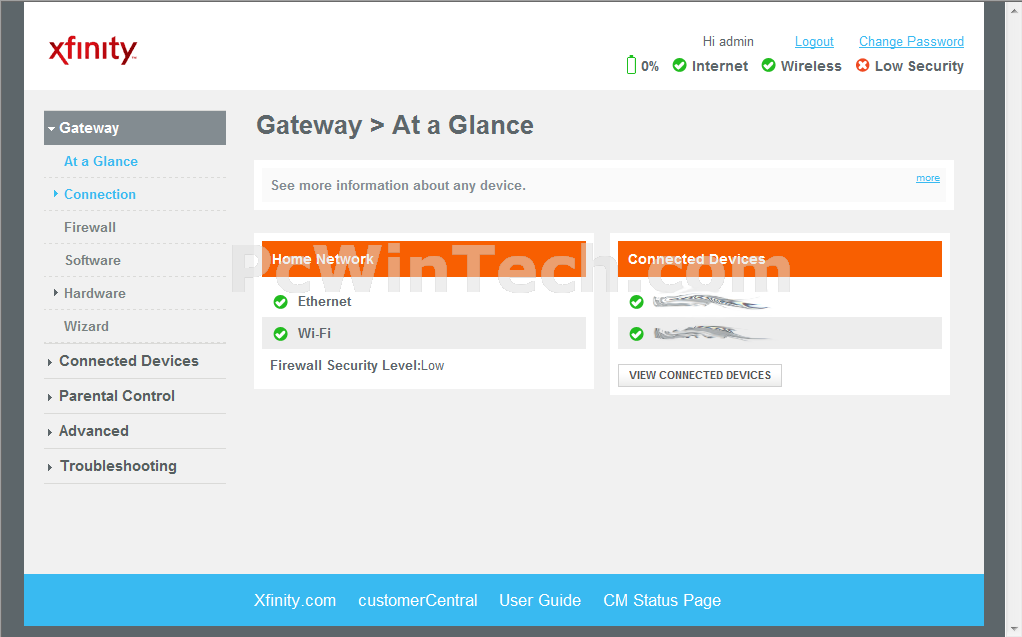Open the Hardware menu item
This screenshot has width=1022, height=637.
95,293
